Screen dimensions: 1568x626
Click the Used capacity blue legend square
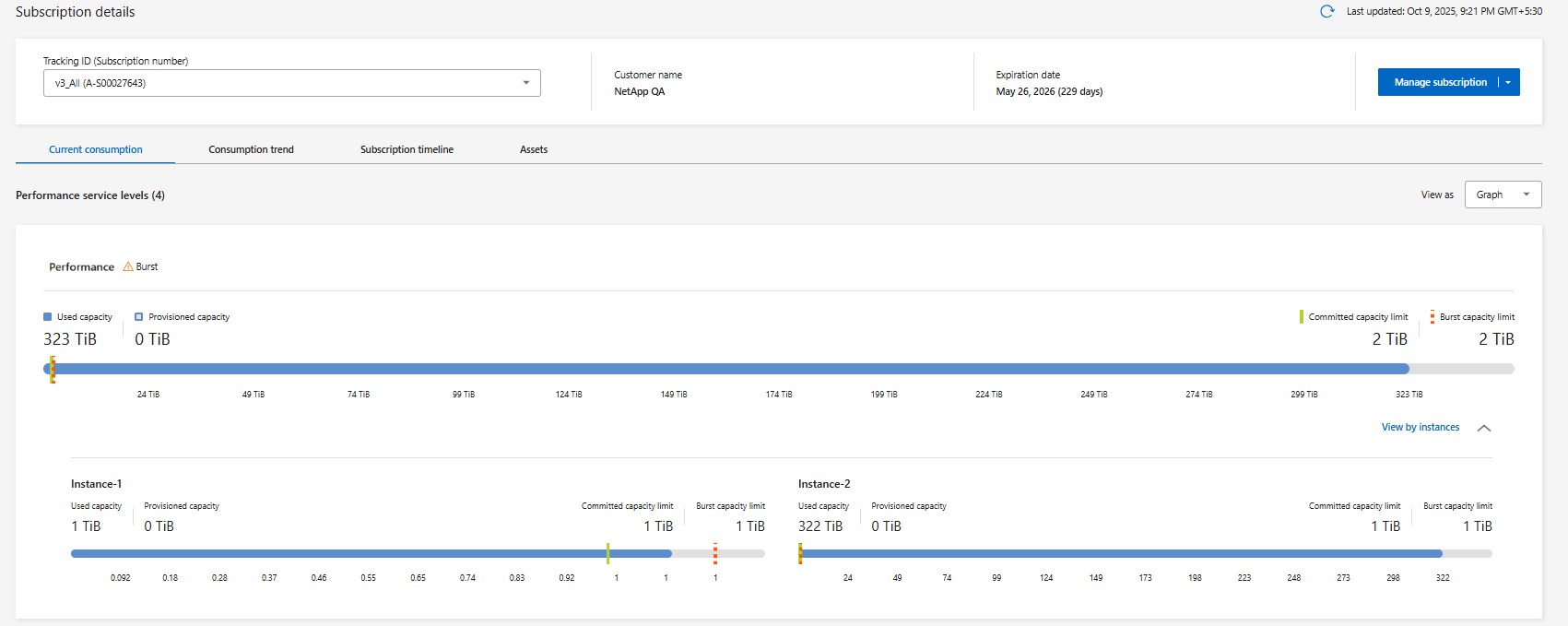point(48,317)
